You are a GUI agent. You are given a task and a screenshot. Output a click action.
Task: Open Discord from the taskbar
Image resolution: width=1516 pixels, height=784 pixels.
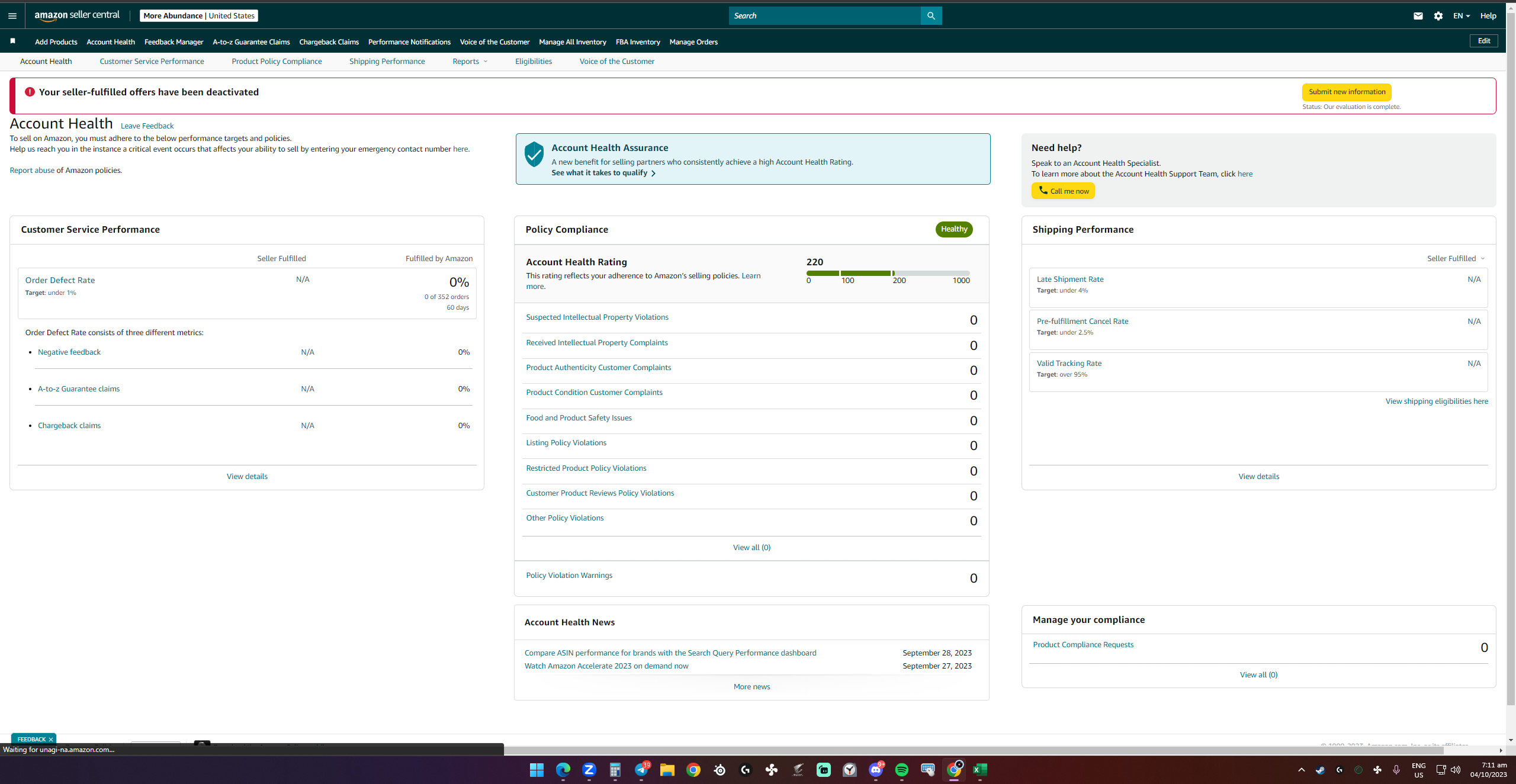[876, 770]
